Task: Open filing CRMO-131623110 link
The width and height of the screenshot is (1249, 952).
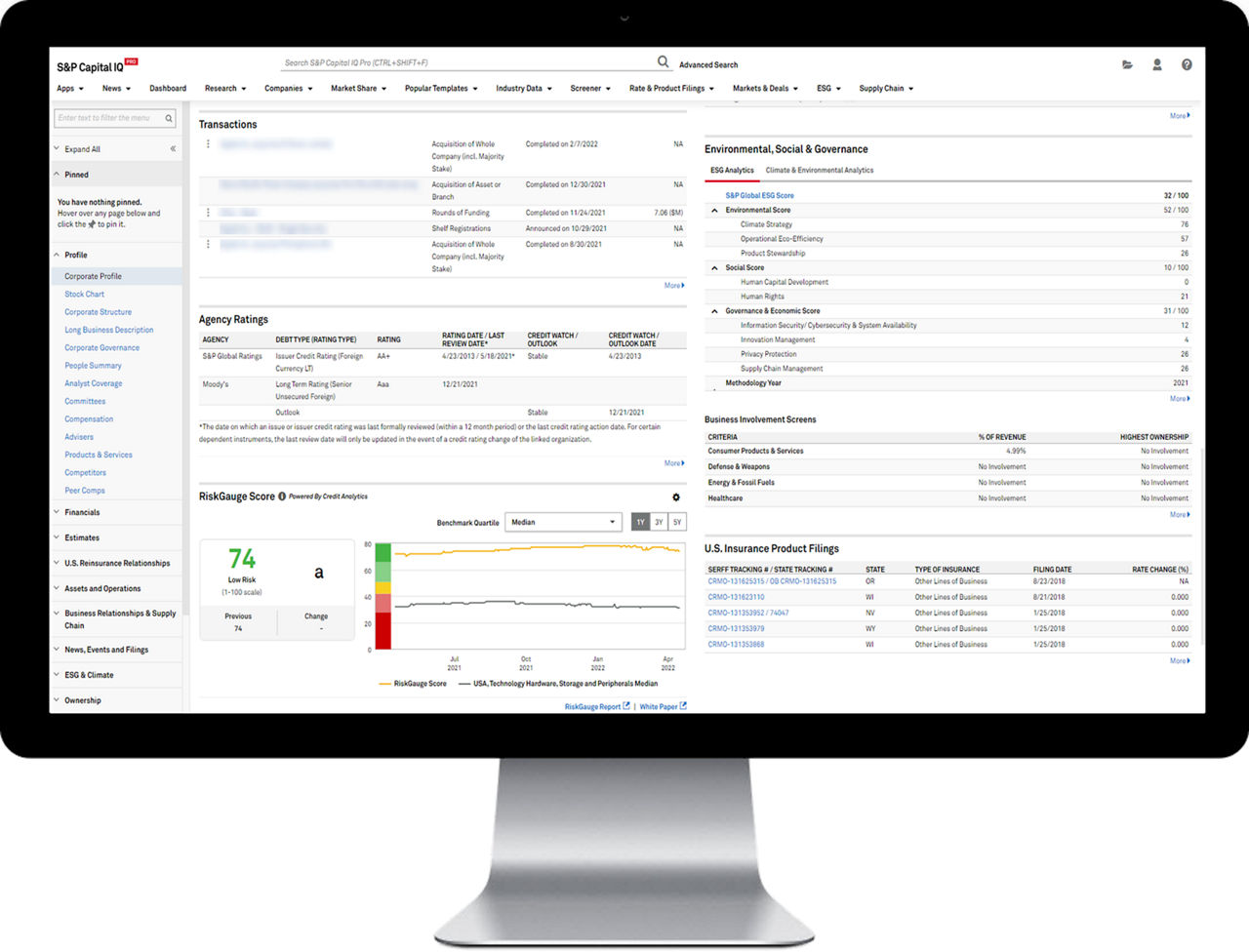Action: point(736,598)
